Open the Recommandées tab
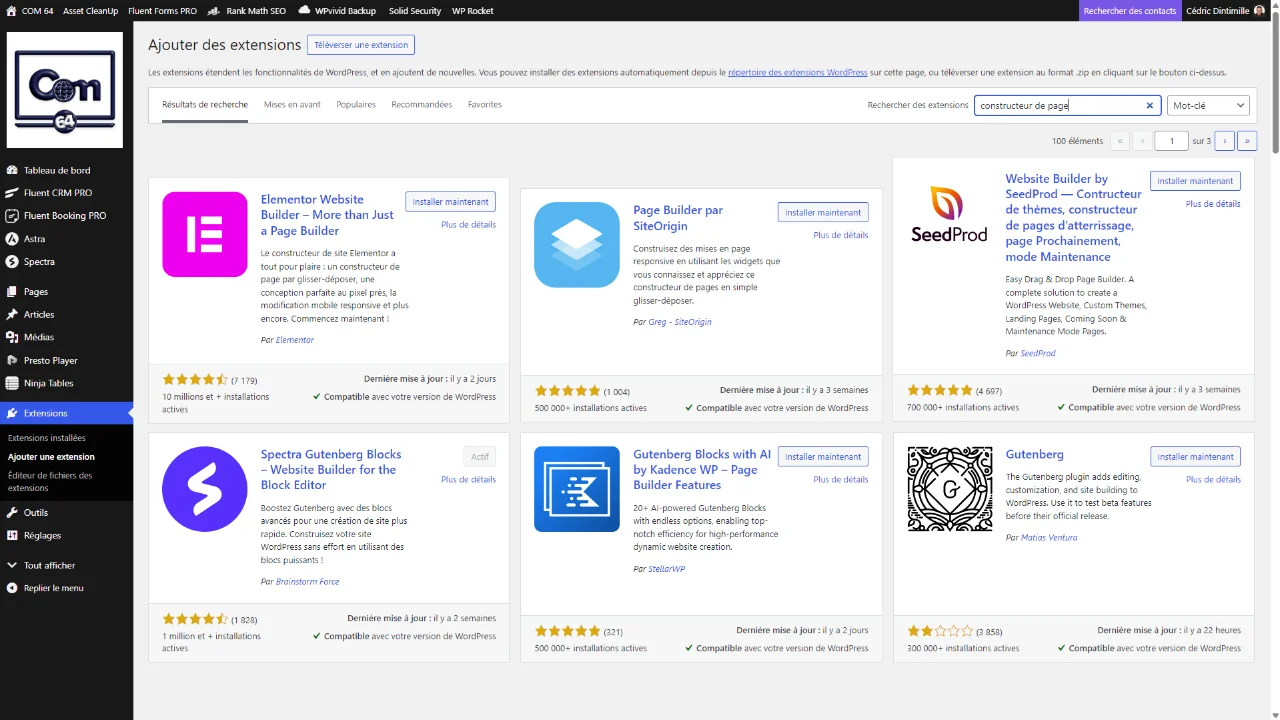The width and height of the screenshot is (1280, 720). (x=421, y=105)
